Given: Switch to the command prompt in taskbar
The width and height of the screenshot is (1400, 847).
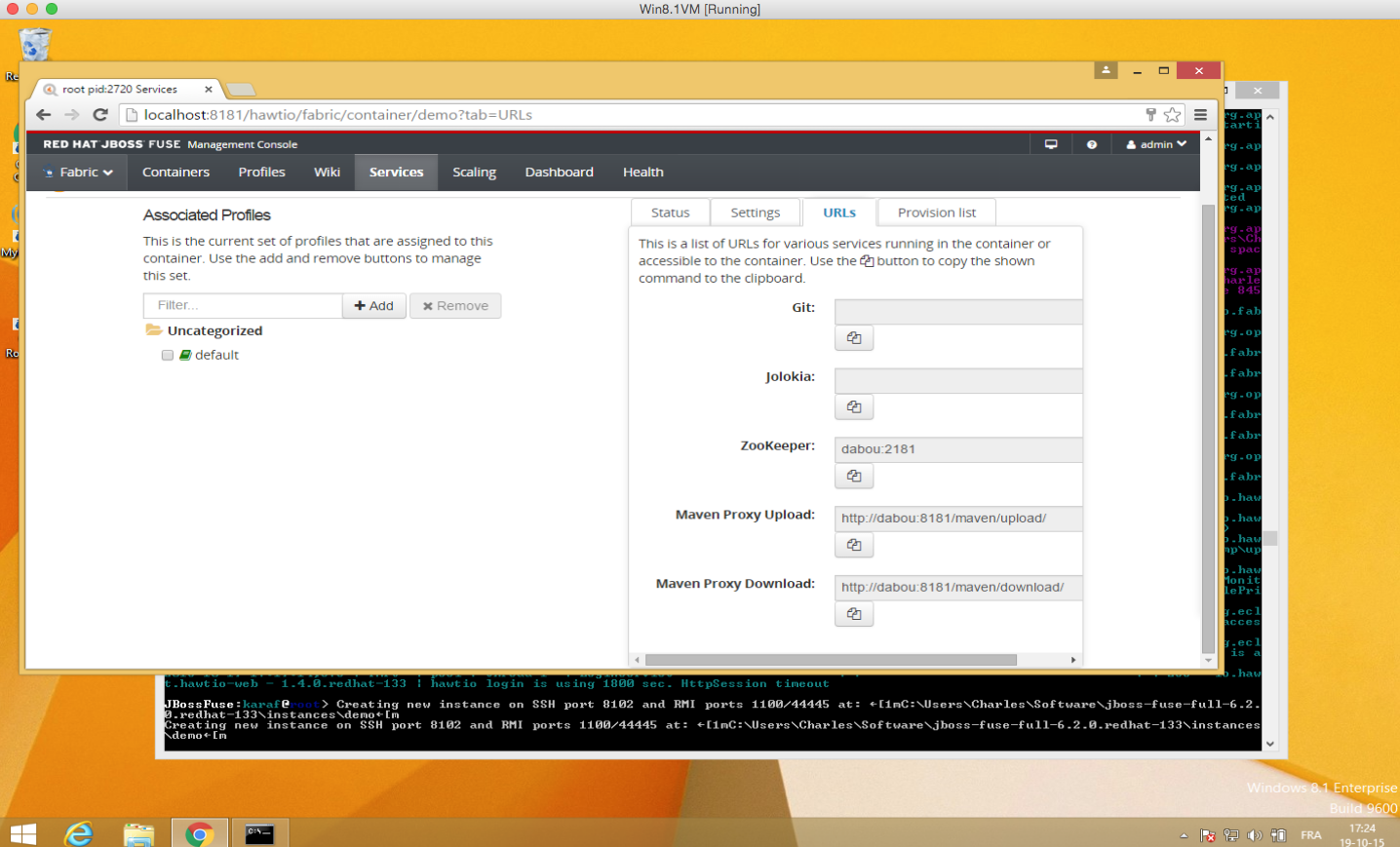Looking at the screenshot, I should [259, 834].
